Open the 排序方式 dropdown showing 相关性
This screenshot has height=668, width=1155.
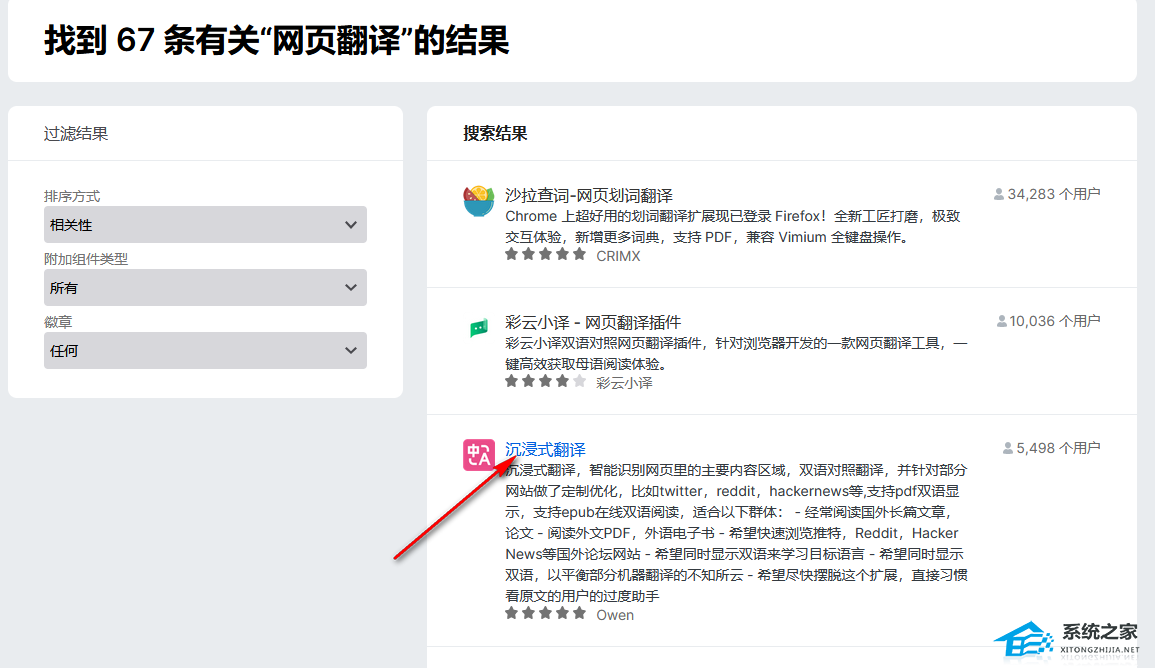205,225
